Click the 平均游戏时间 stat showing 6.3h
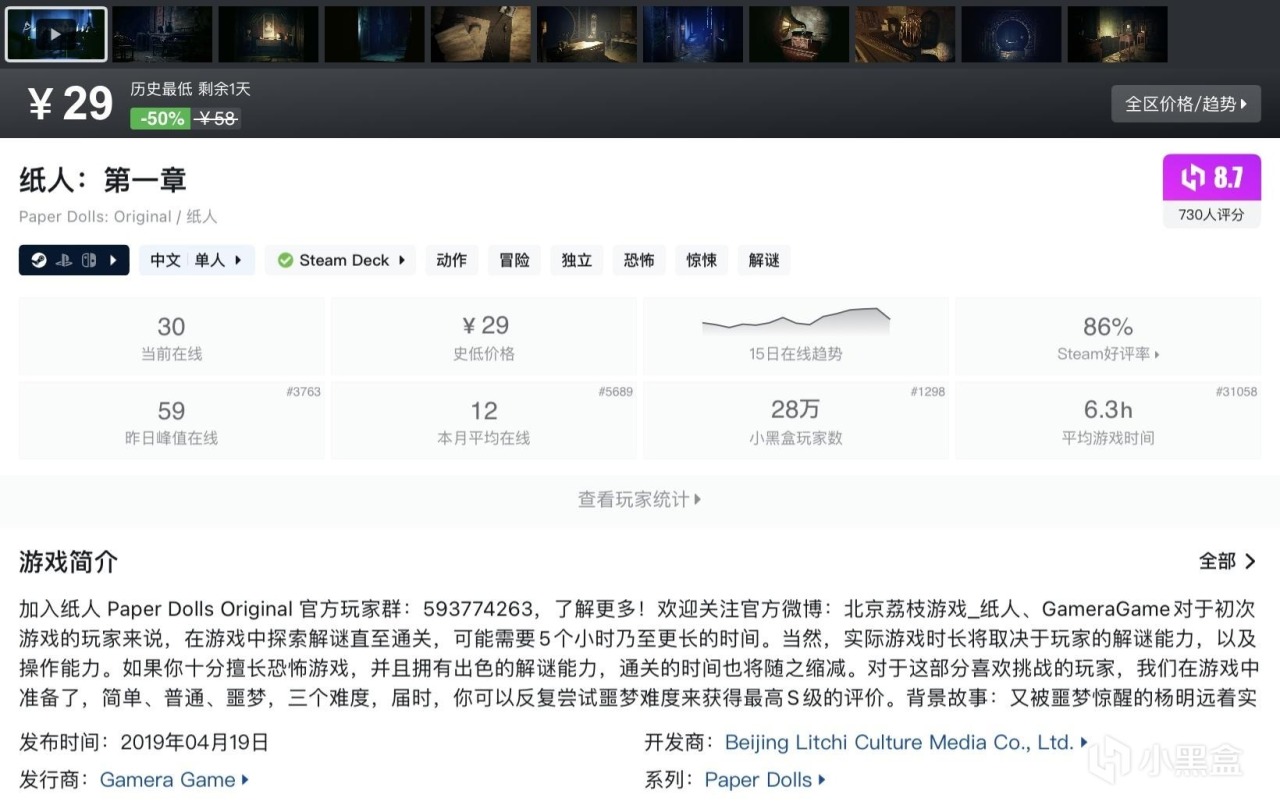This screenshot has width=1280, height=805. 1108,421
